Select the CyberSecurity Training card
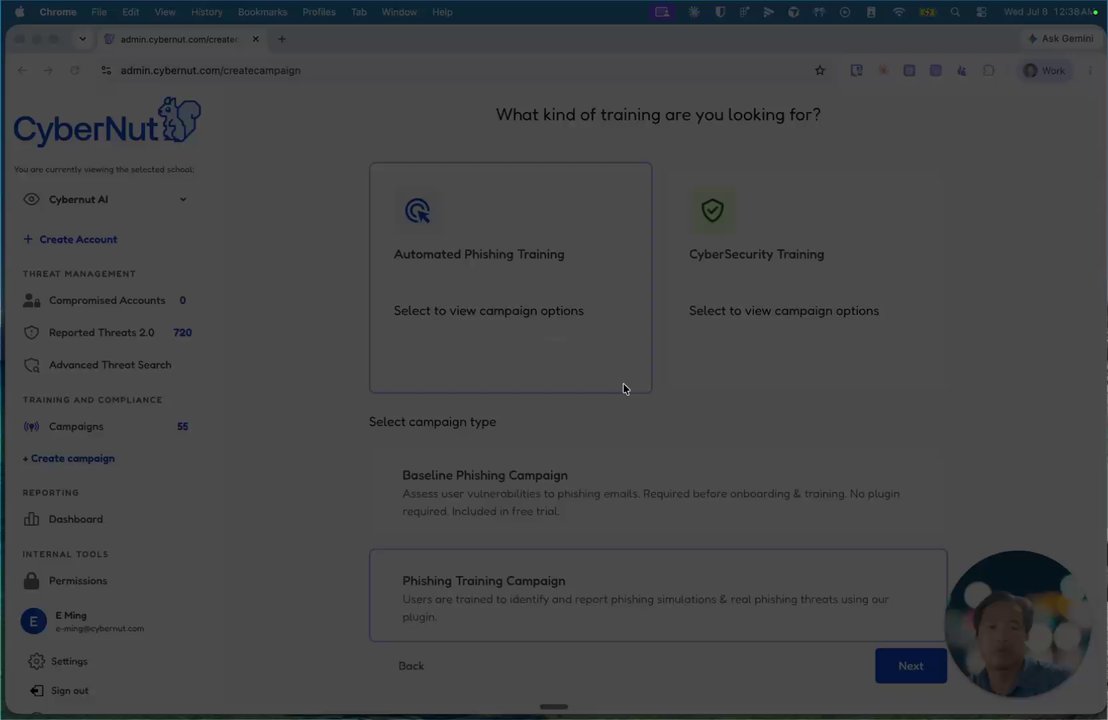Viewport: 1108px width, 720px height. click(x=806, y=278)
